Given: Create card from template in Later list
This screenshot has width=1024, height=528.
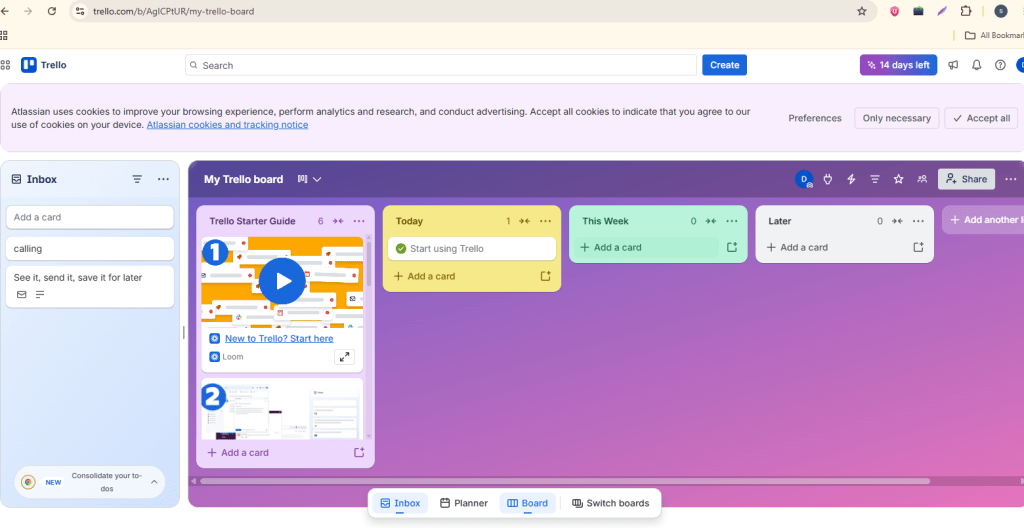Looking at the screenshot, I should click(x=919, y=248).
